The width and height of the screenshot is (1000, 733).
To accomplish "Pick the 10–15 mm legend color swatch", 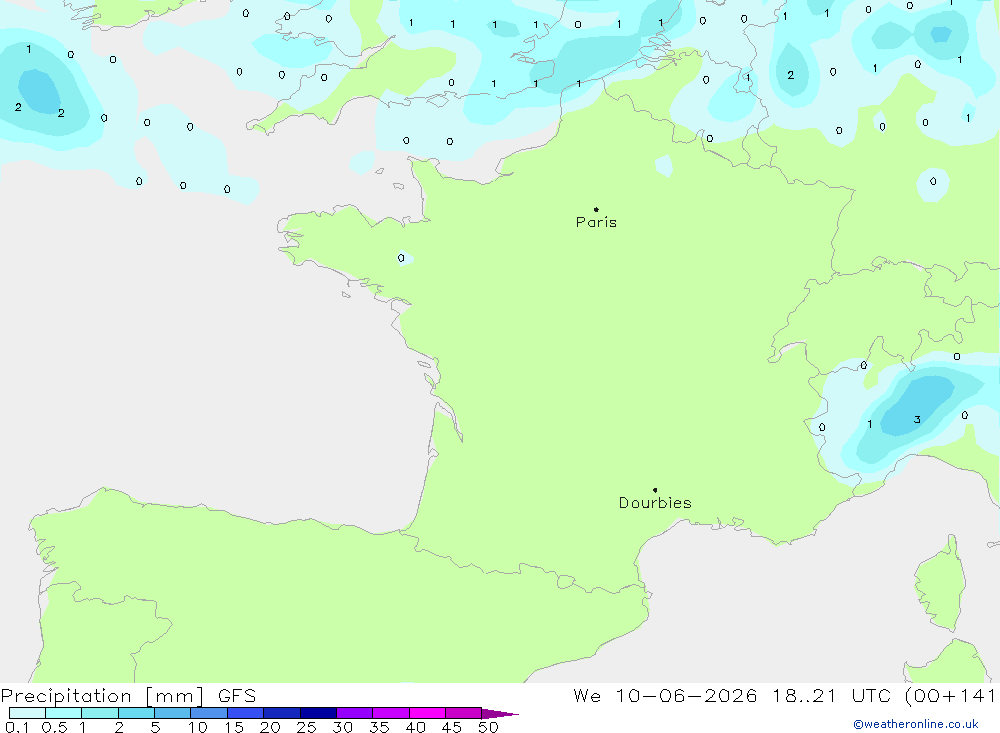I will tap(209, 713).
